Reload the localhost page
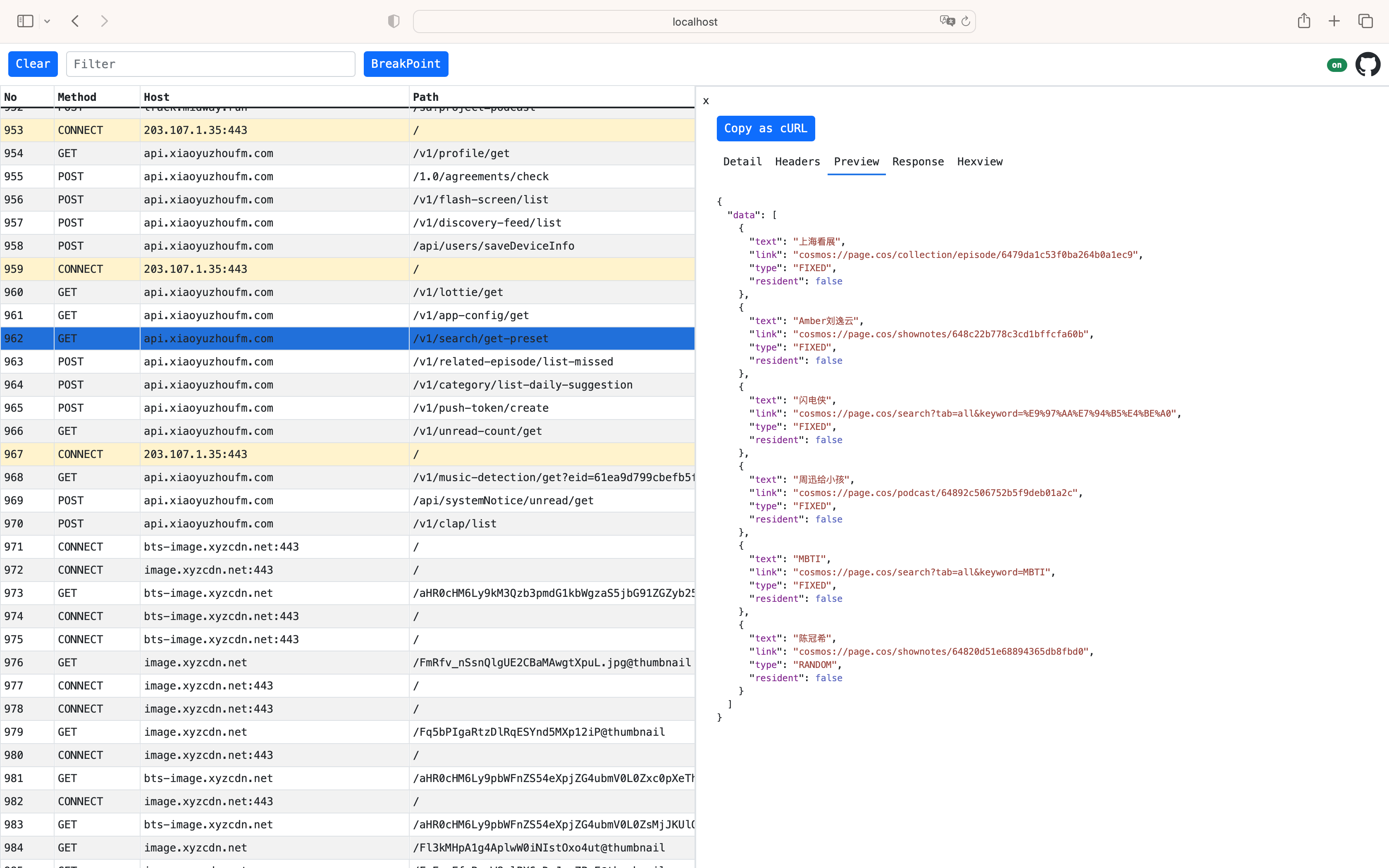Viewport: 1389px width, 868px height. (x=966, y=21)
